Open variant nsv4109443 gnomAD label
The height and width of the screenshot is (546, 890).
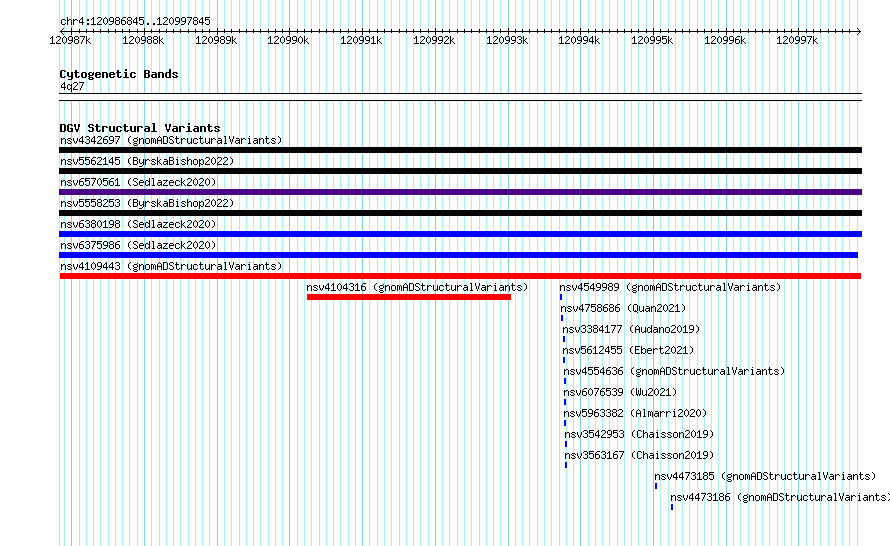(171, 266)
